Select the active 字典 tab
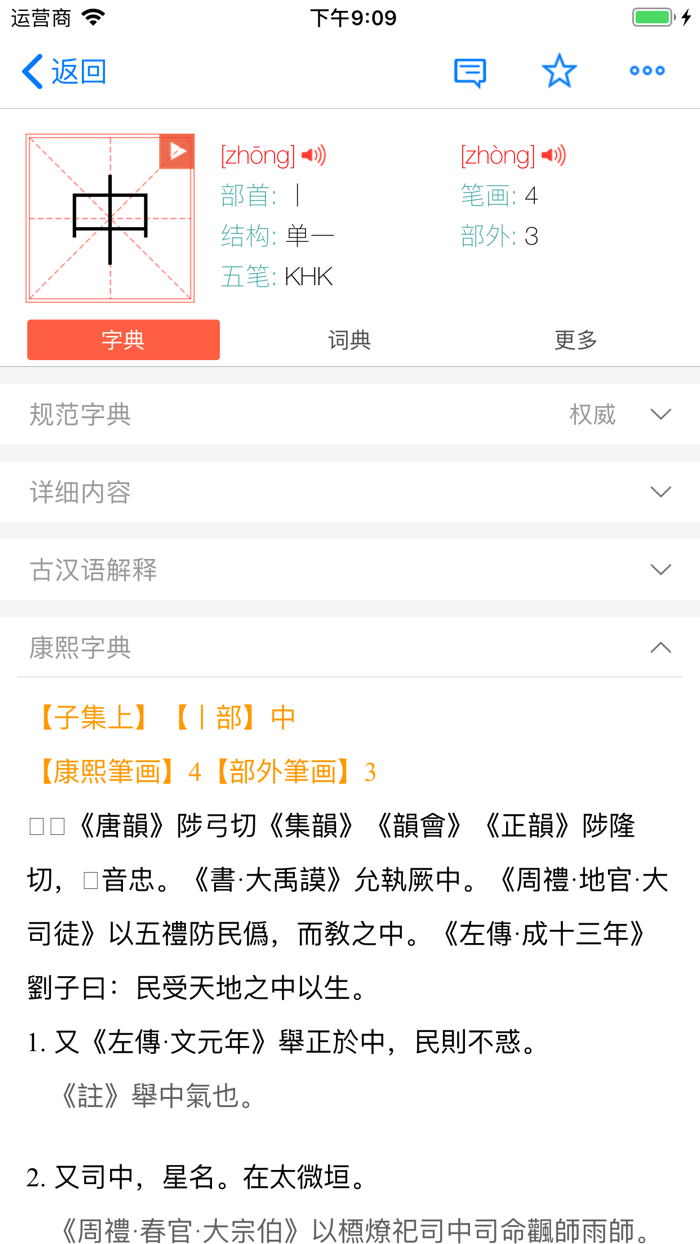 [x=122, y=339]
